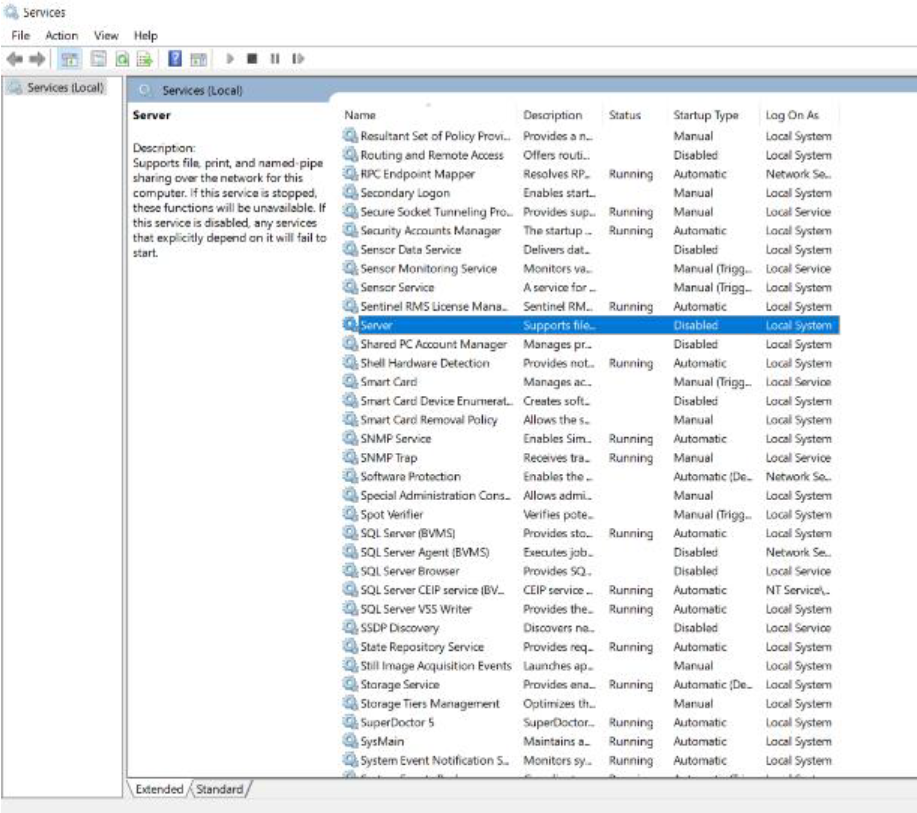The width and height of the screenshot is (917, 813).
Task: Select the SNMP Service row
Action: coord(395,439)
